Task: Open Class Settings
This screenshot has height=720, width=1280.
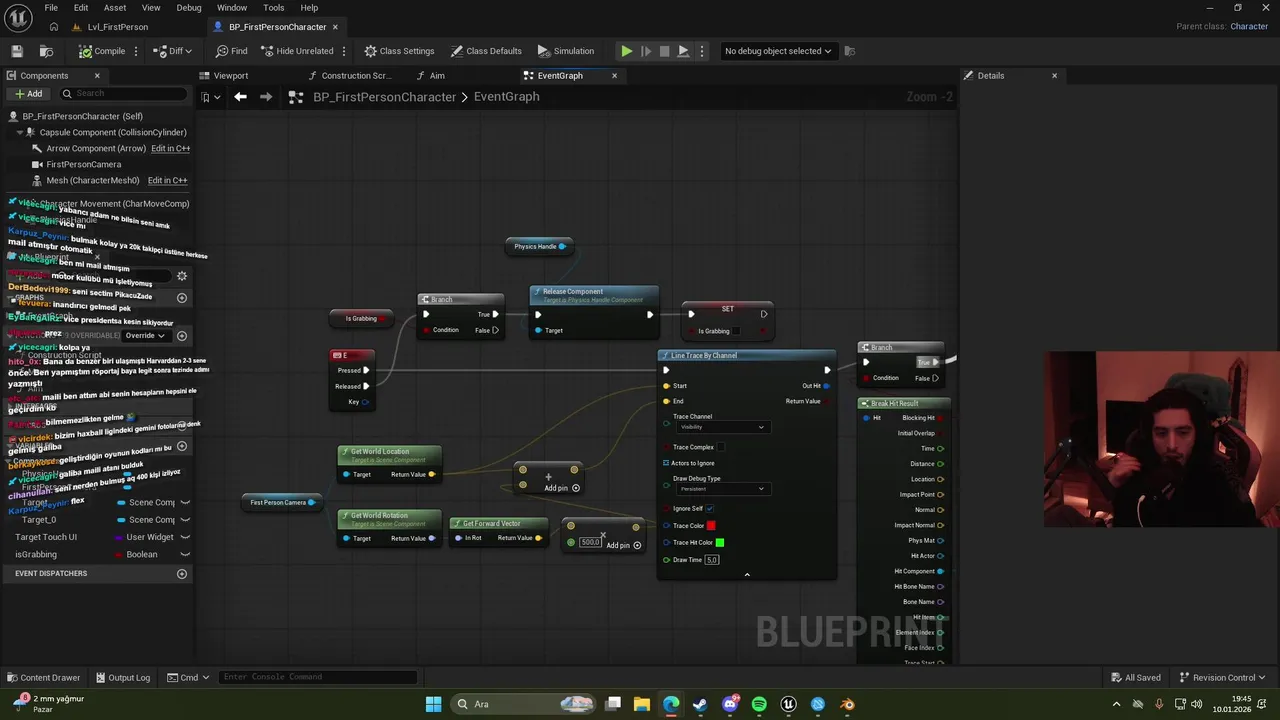Action: [399, 51]
